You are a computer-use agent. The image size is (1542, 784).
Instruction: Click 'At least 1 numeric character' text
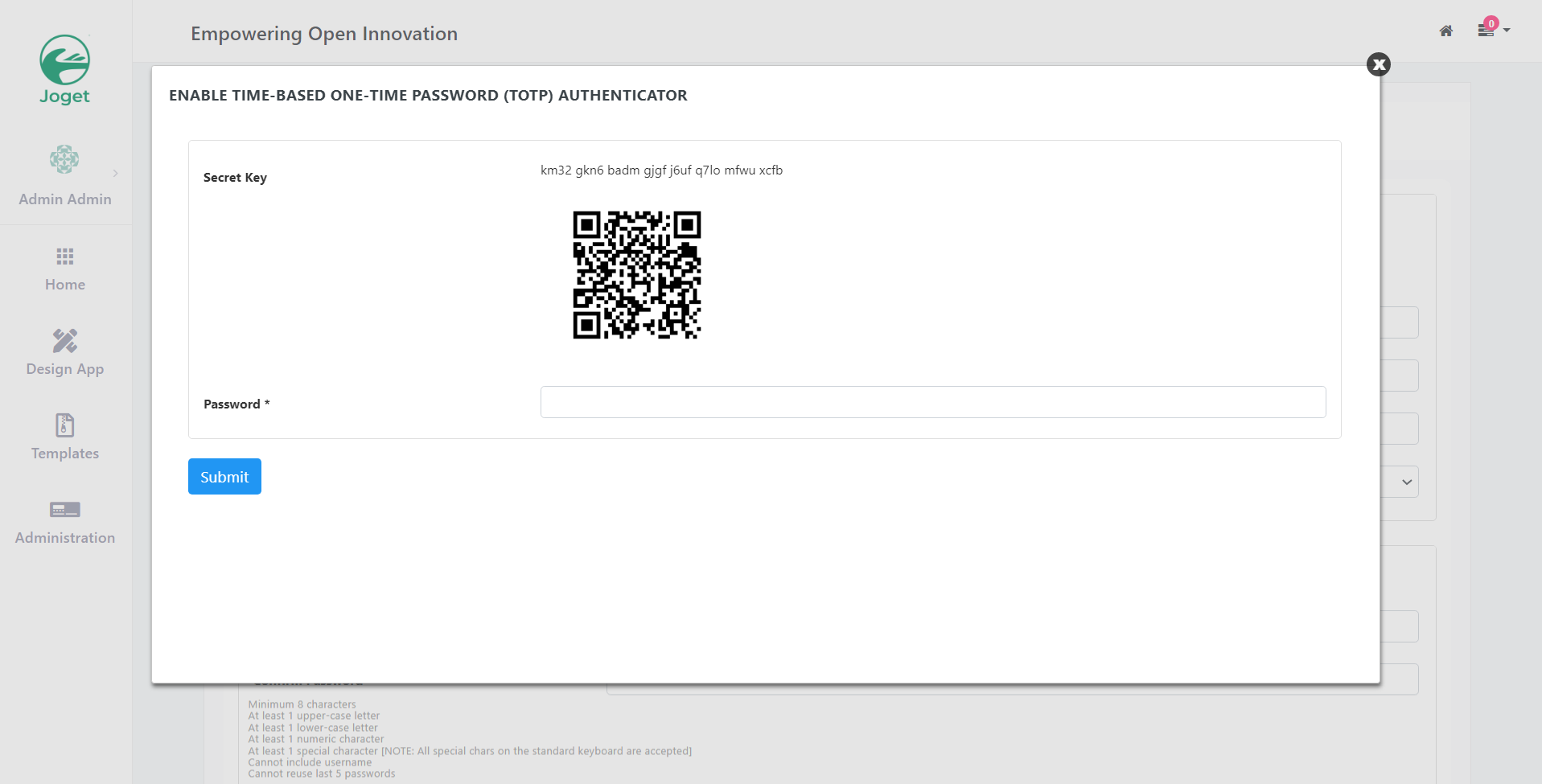point(316,739)
